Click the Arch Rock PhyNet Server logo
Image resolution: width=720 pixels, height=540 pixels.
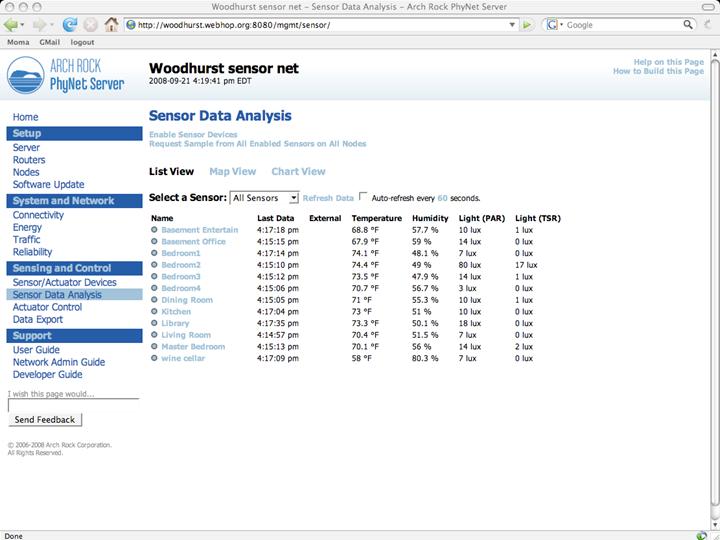click(x=66, y=76)
